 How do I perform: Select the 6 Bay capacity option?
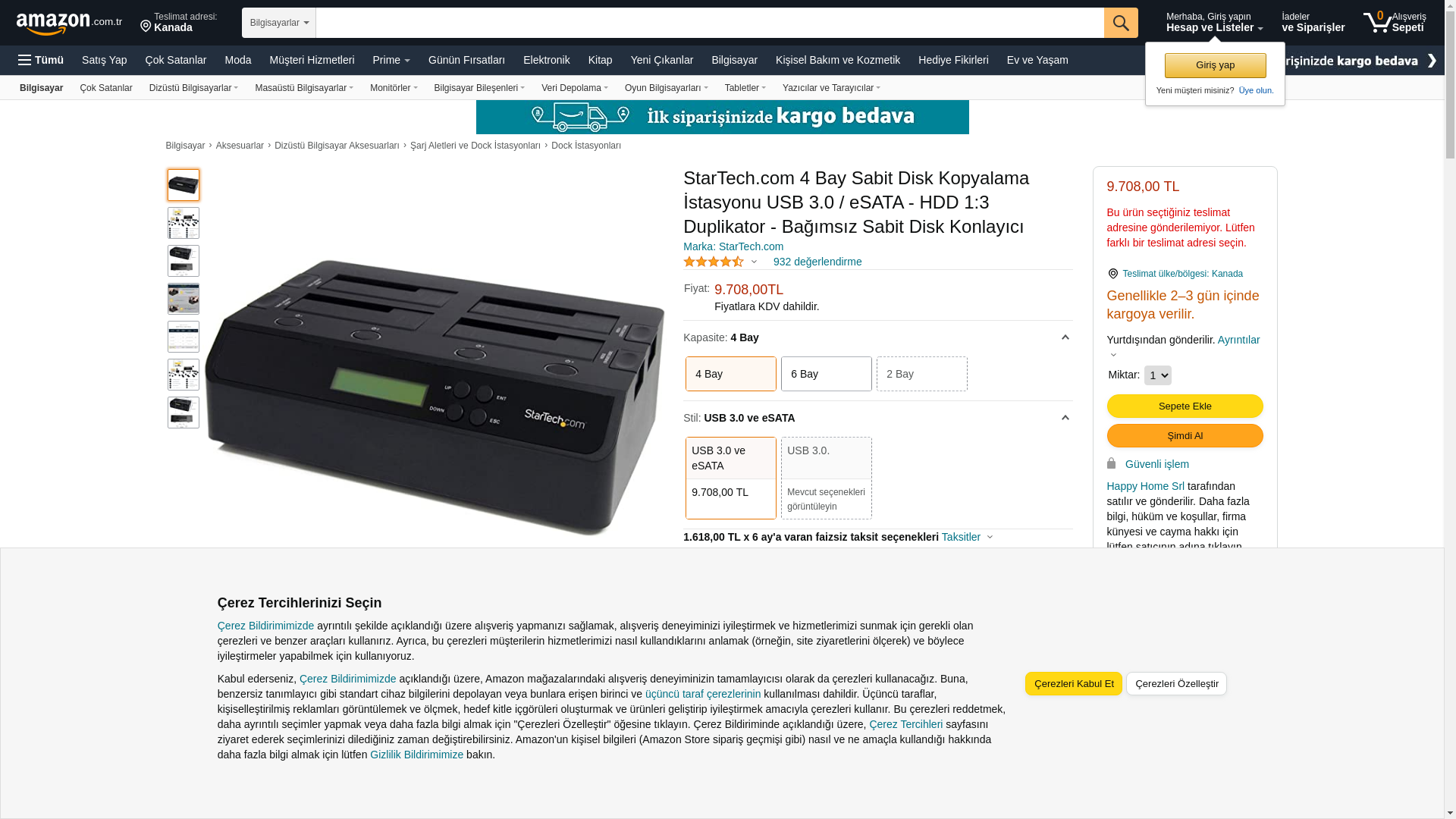827,374
